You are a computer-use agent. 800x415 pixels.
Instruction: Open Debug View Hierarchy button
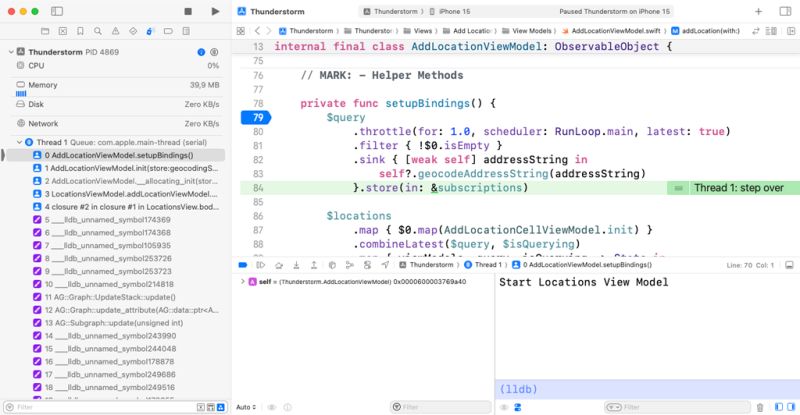tap(332, 265)
